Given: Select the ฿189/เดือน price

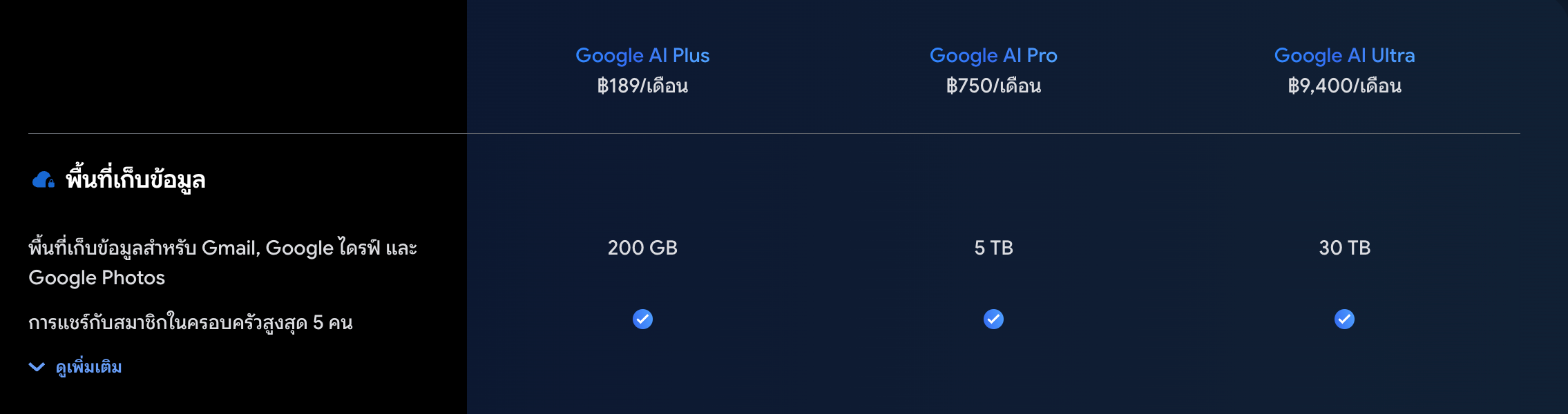Looking at the screenshot, I should (x=642, y=86).
